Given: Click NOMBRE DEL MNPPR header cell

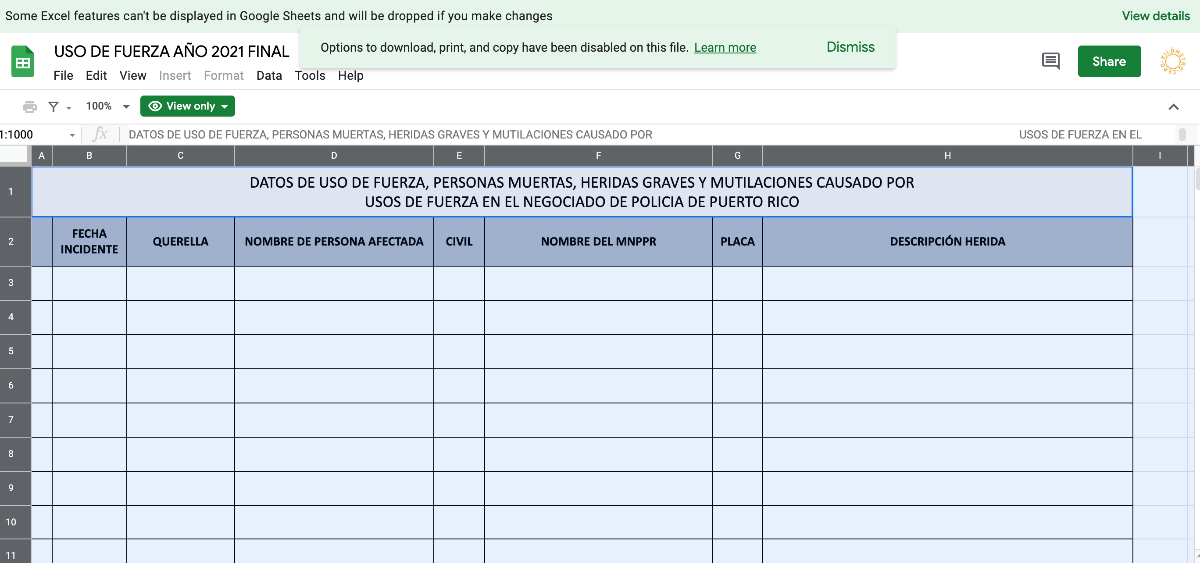Looking at the screenshot, I should pyautogui.click(x=598, y=241).
